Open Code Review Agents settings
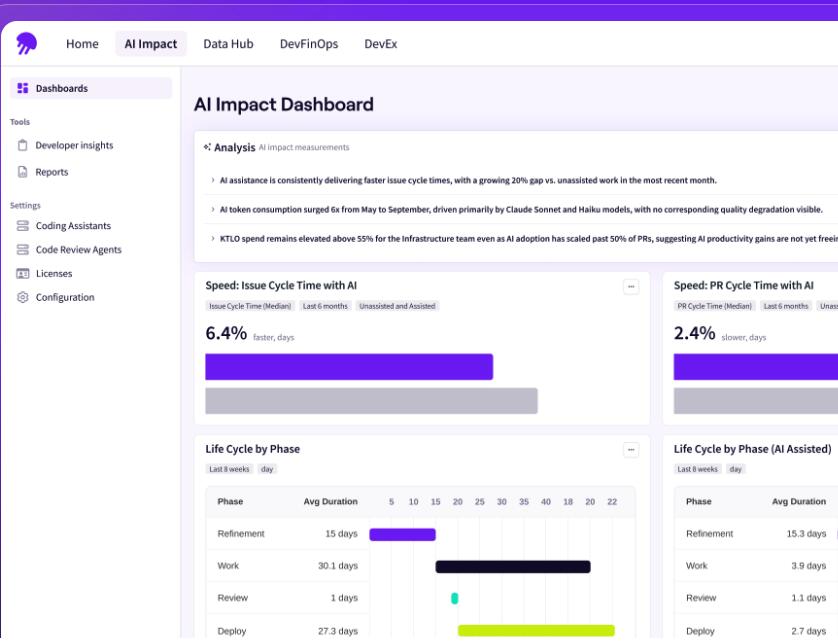The width and height of the screenshot is (838, 642). (79, 250)
